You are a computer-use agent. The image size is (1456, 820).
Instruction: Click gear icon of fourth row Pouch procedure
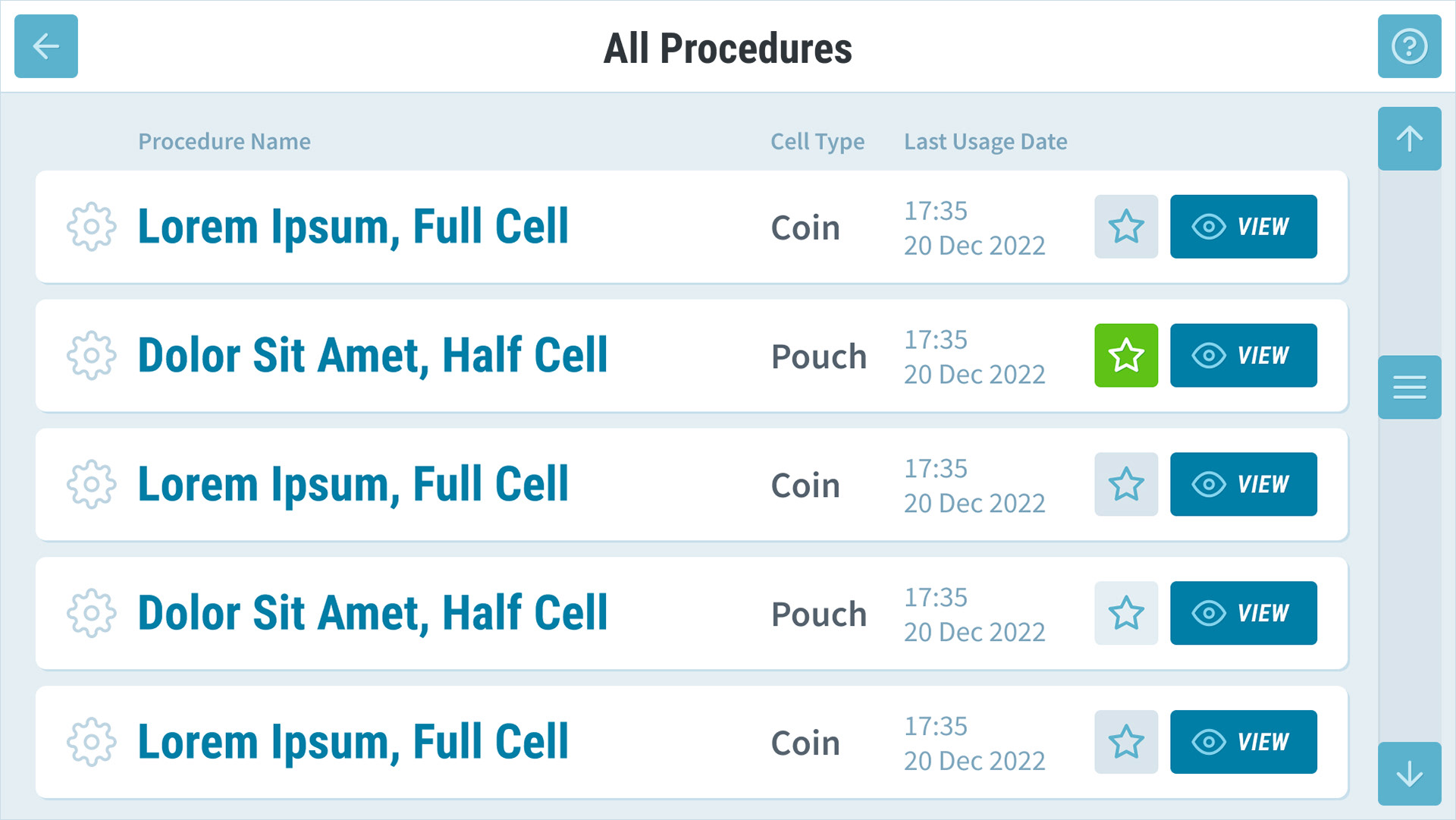(x=91, y=614)
